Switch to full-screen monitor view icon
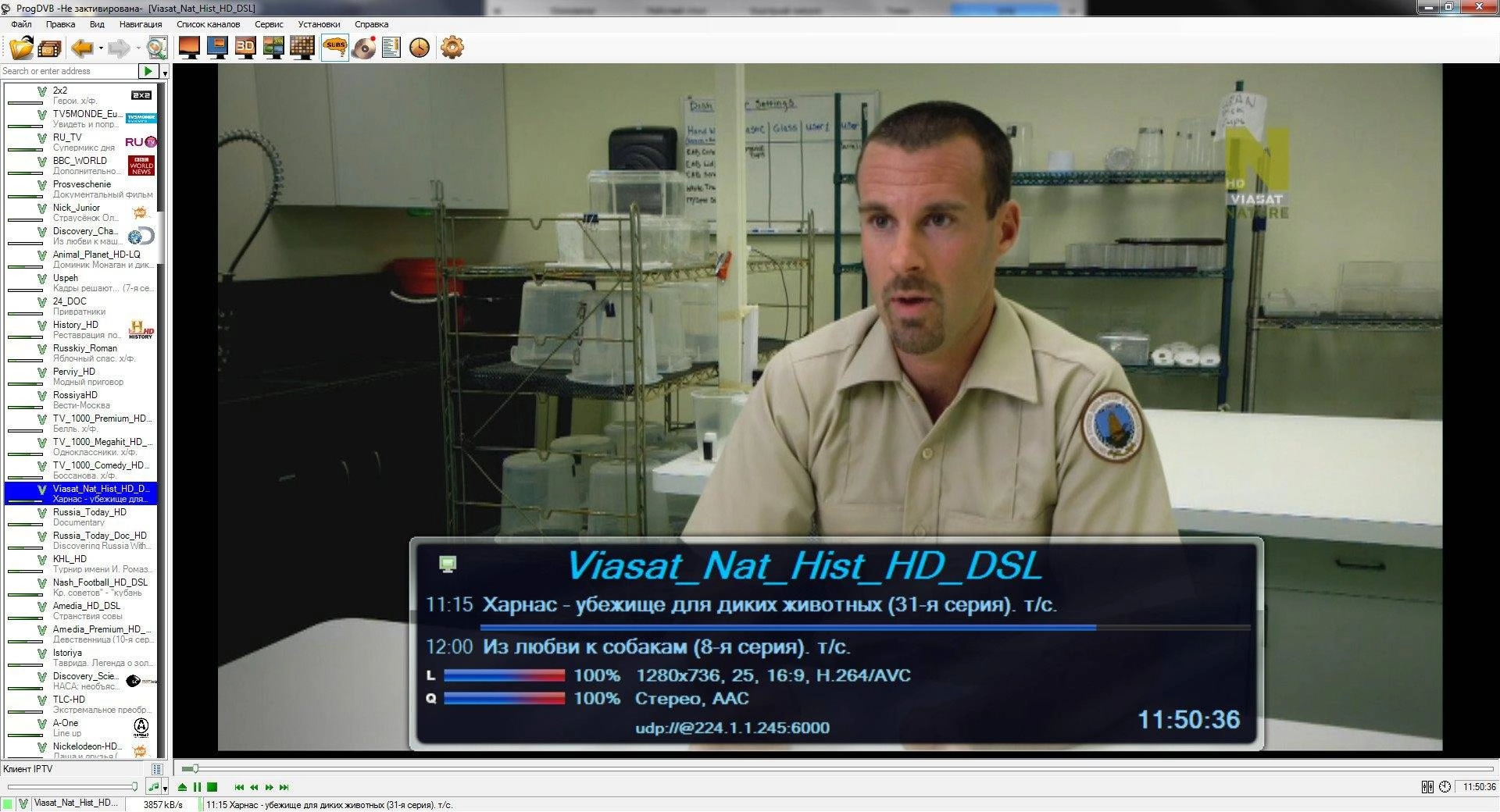 [x=189, y=48]
